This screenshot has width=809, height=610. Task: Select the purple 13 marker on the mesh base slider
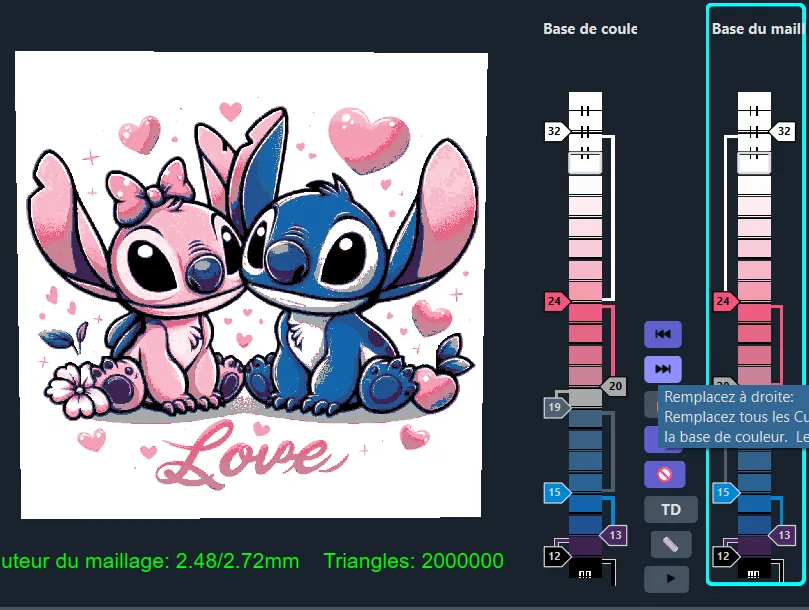point(783,535)
